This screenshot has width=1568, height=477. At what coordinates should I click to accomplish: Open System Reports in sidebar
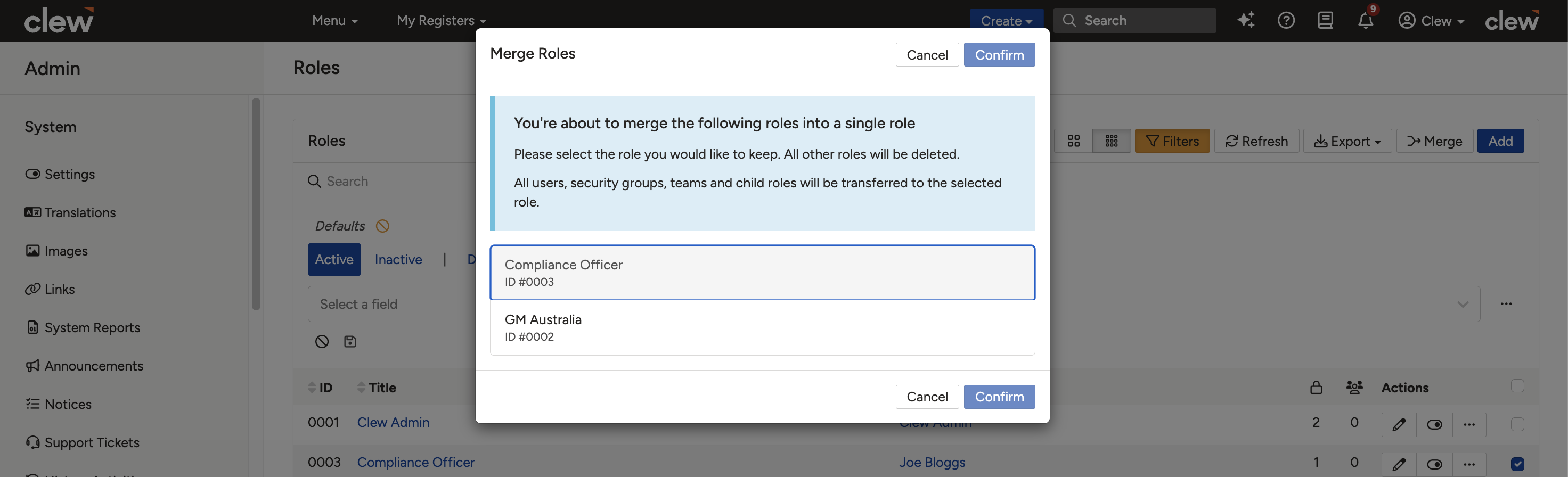tap(83, 327)
